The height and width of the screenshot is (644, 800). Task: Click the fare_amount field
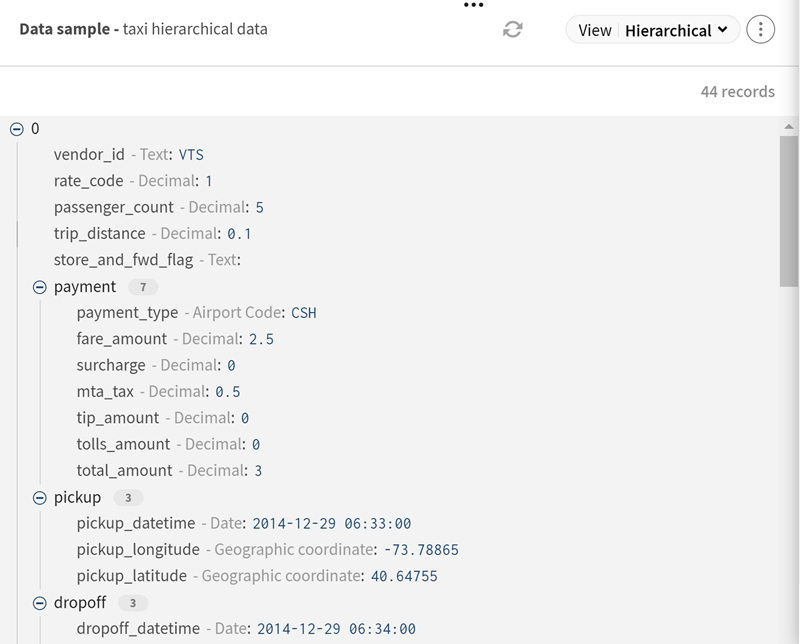[122, 339]
